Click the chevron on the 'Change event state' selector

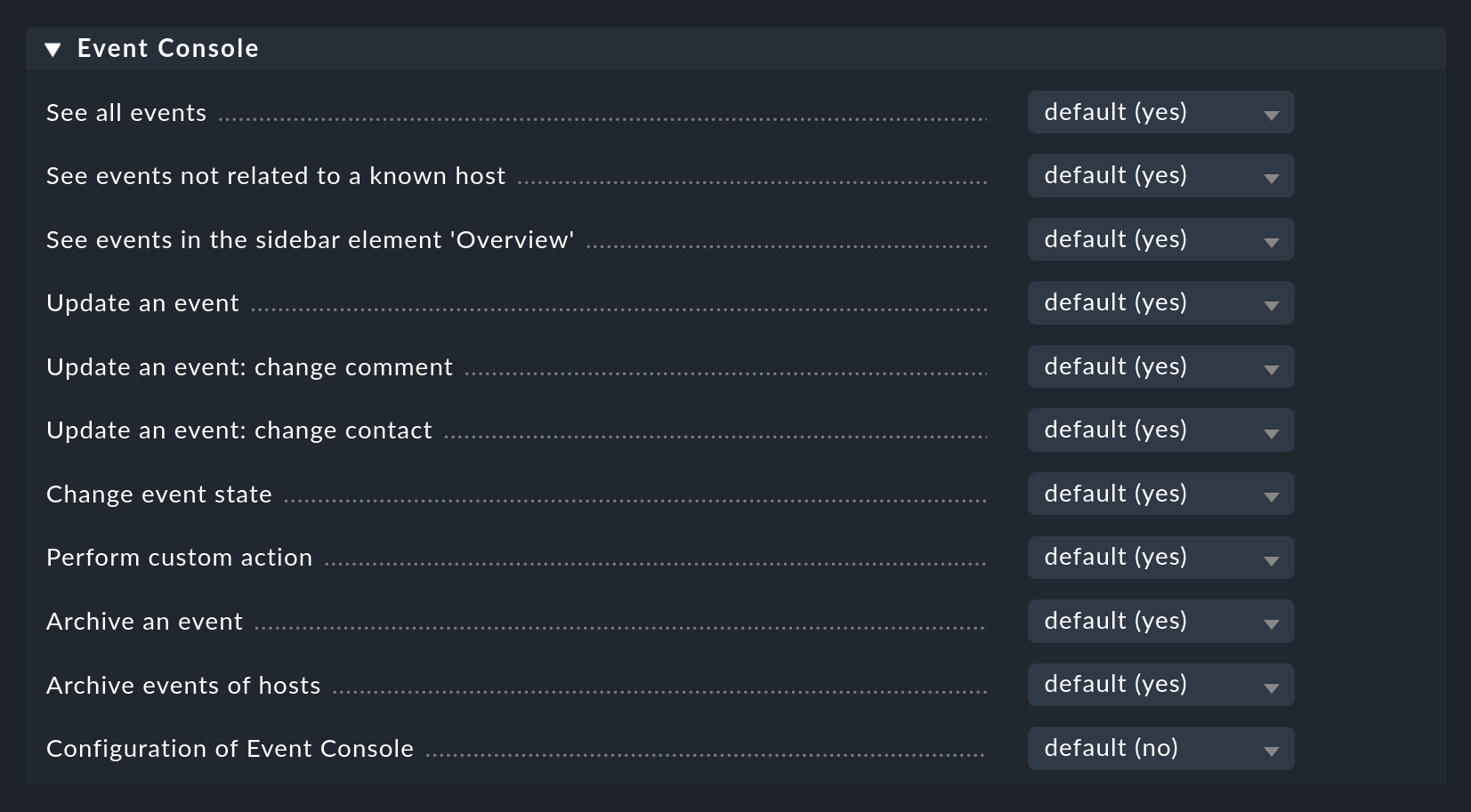[1273, 494]
